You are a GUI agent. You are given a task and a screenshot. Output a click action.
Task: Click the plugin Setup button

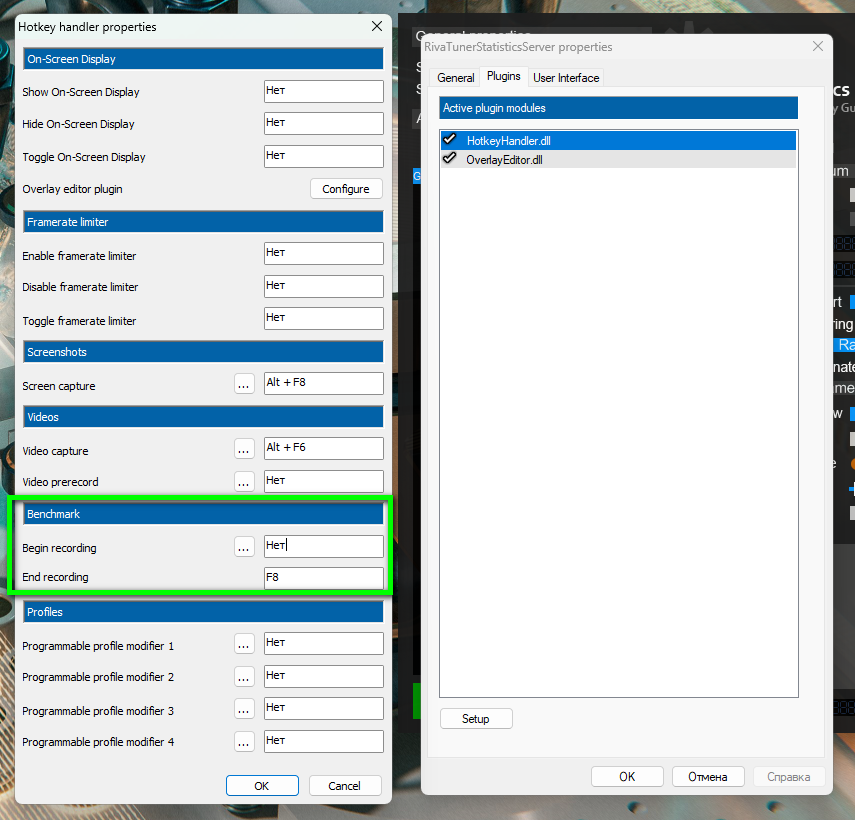pos(476,719)
